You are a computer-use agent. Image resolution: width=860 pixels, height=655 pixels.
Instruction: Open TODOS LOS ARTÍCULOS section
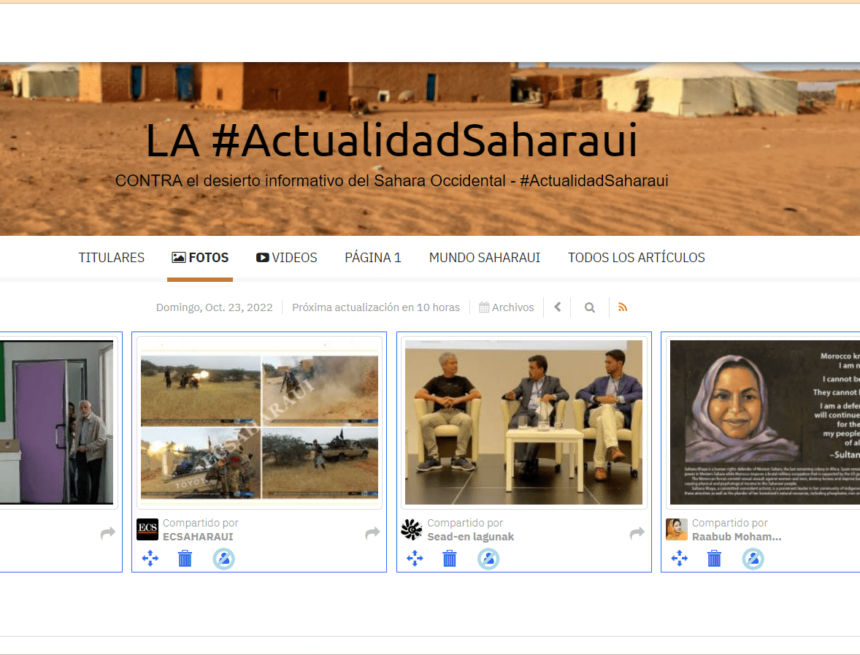636,257
